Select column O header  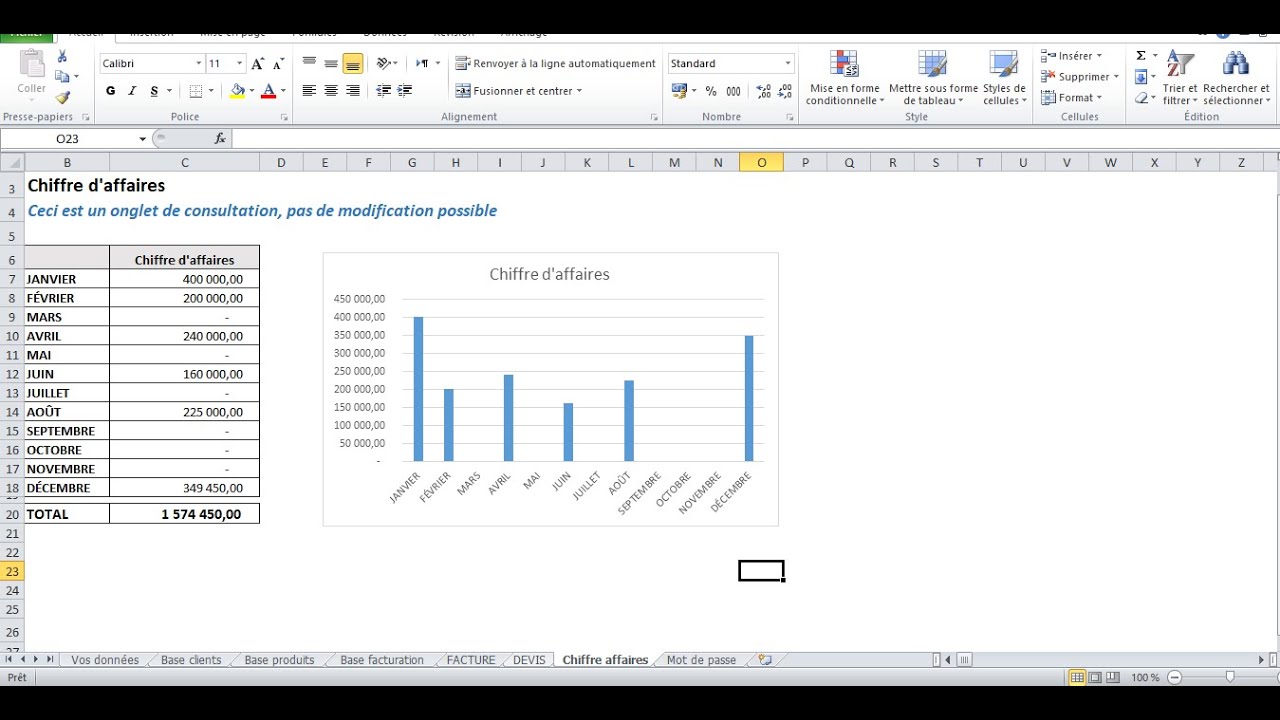[762, 163]
